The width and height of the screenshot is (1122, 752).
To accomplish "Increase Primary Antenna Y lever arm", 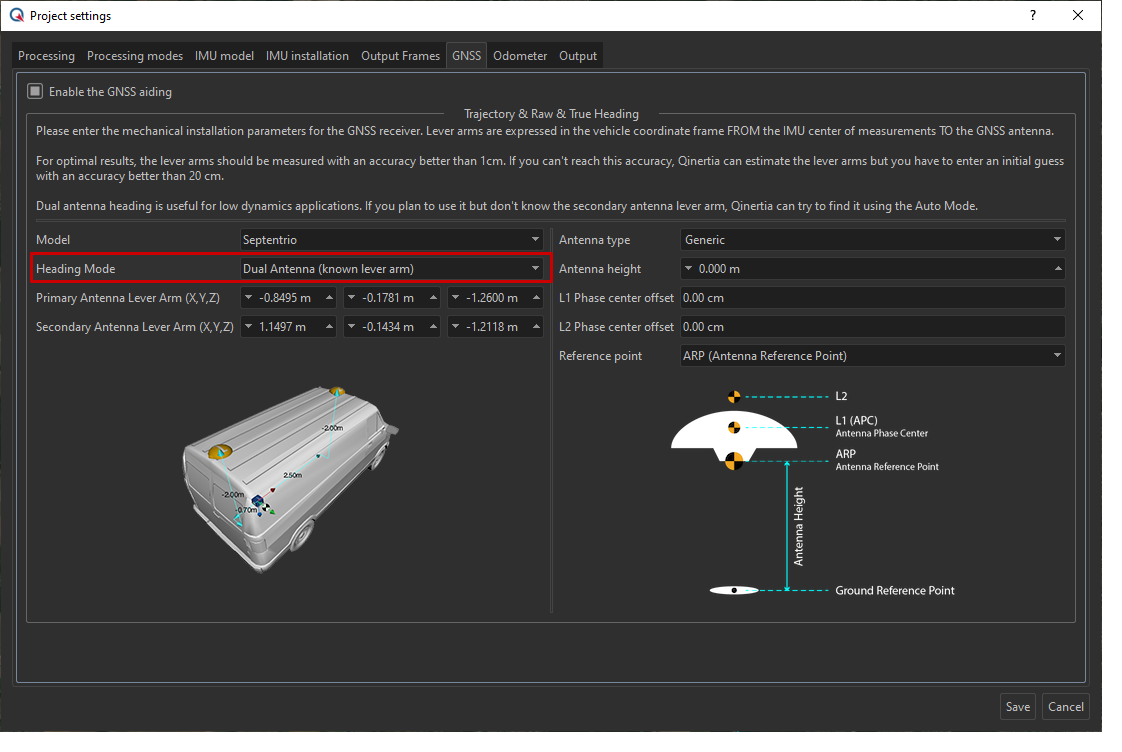I will click(433, 298).
